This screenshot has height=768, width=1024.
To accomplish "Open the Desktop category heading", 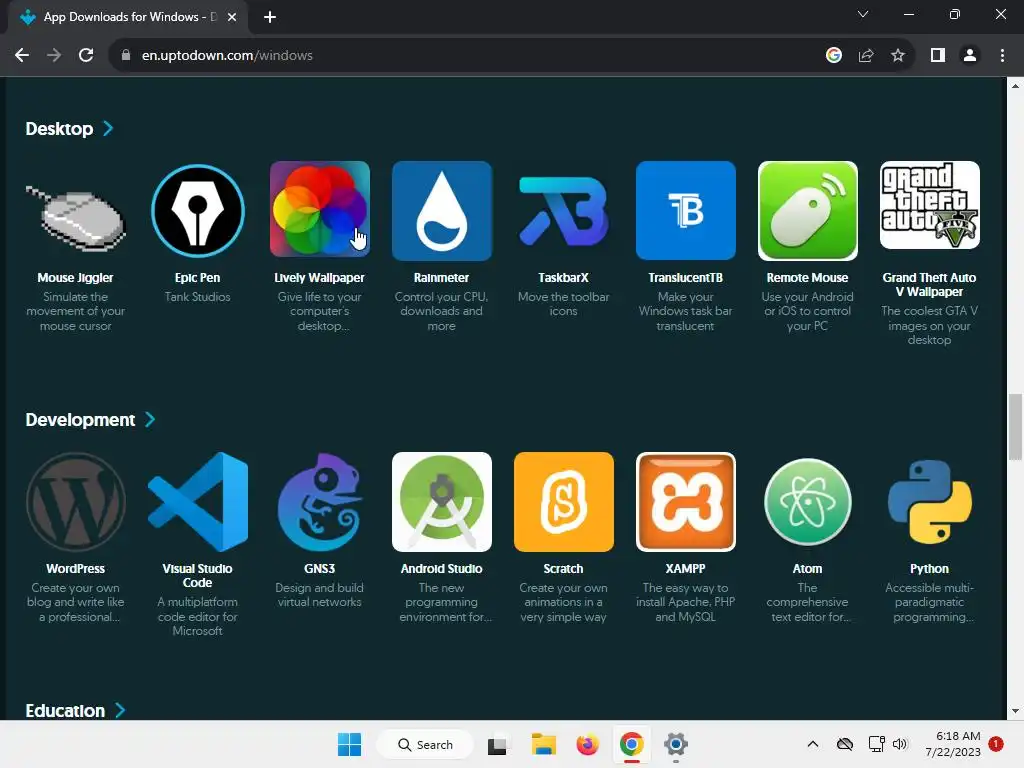I will click(x=59, y=129).
